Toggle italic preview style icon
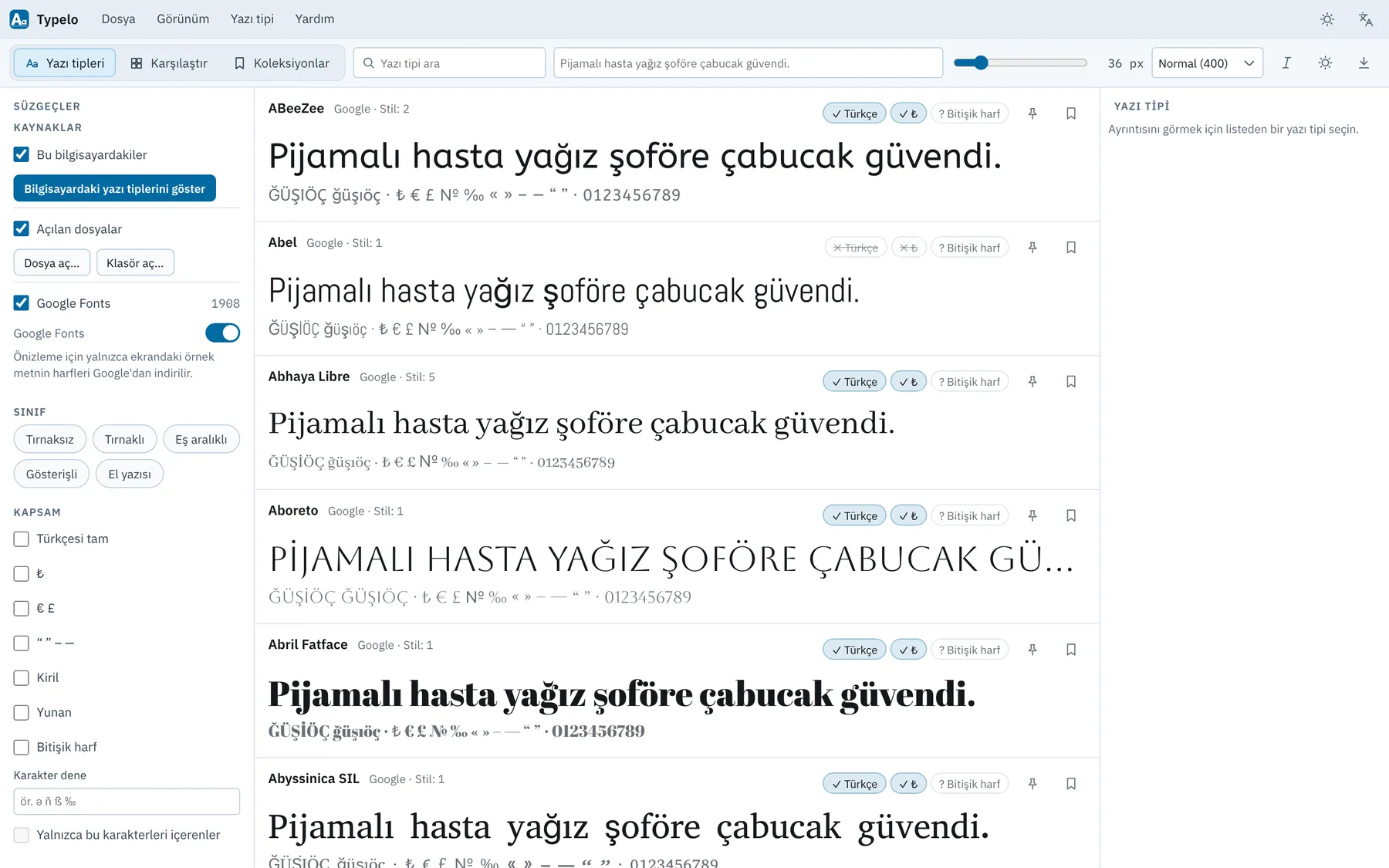The image size is (1389, 868). pyautogui.click(x=1286, y=63)
